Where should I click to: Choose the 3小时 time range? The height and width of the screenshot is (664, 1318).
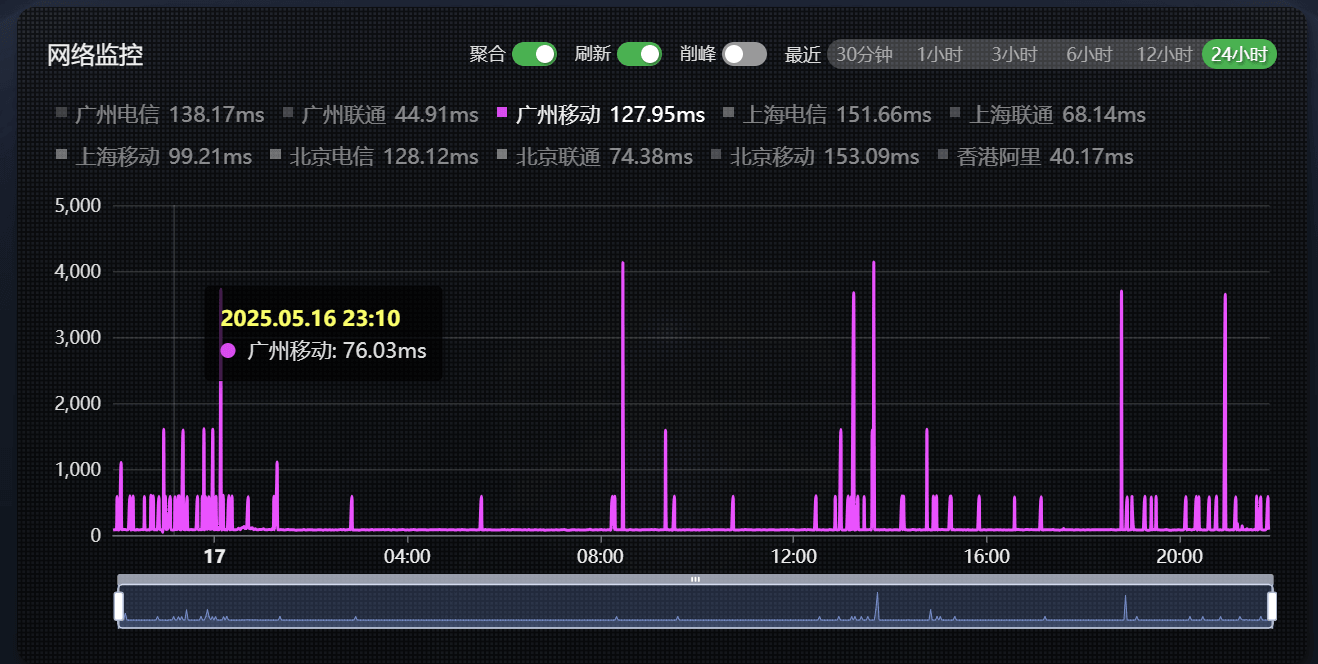click(1014, 54)
